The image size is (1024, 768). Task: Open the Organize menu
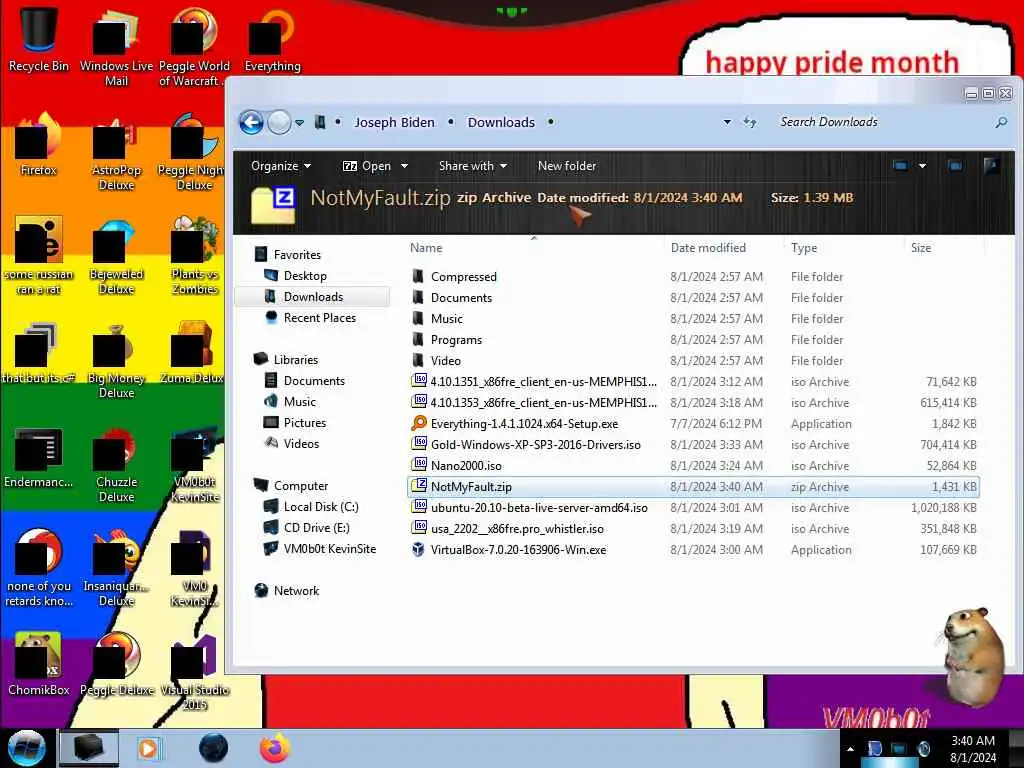[281, 166]
